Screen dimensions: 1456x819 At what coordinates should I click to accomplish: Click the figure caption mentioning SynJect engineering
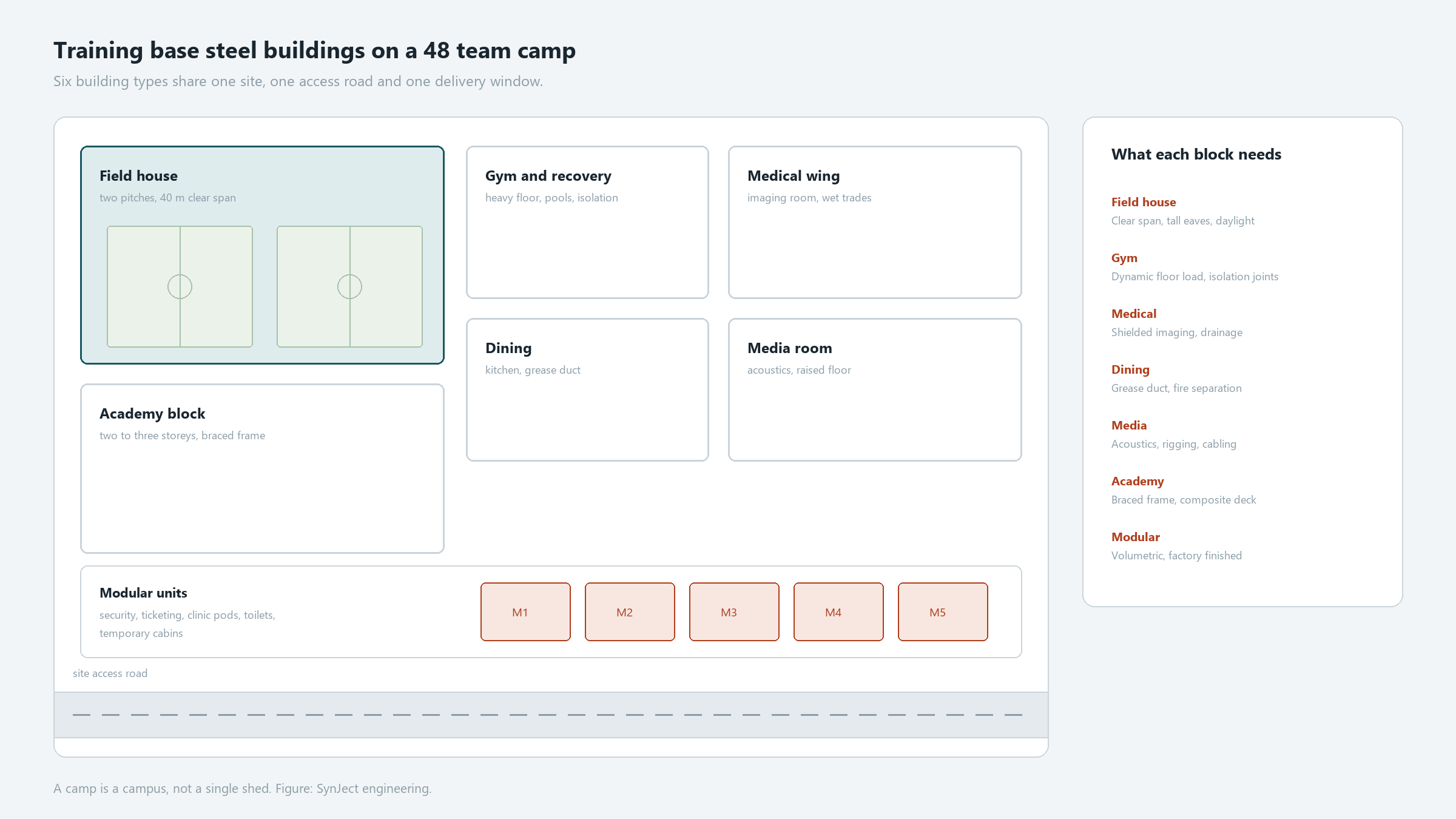[x=242, y=789]
